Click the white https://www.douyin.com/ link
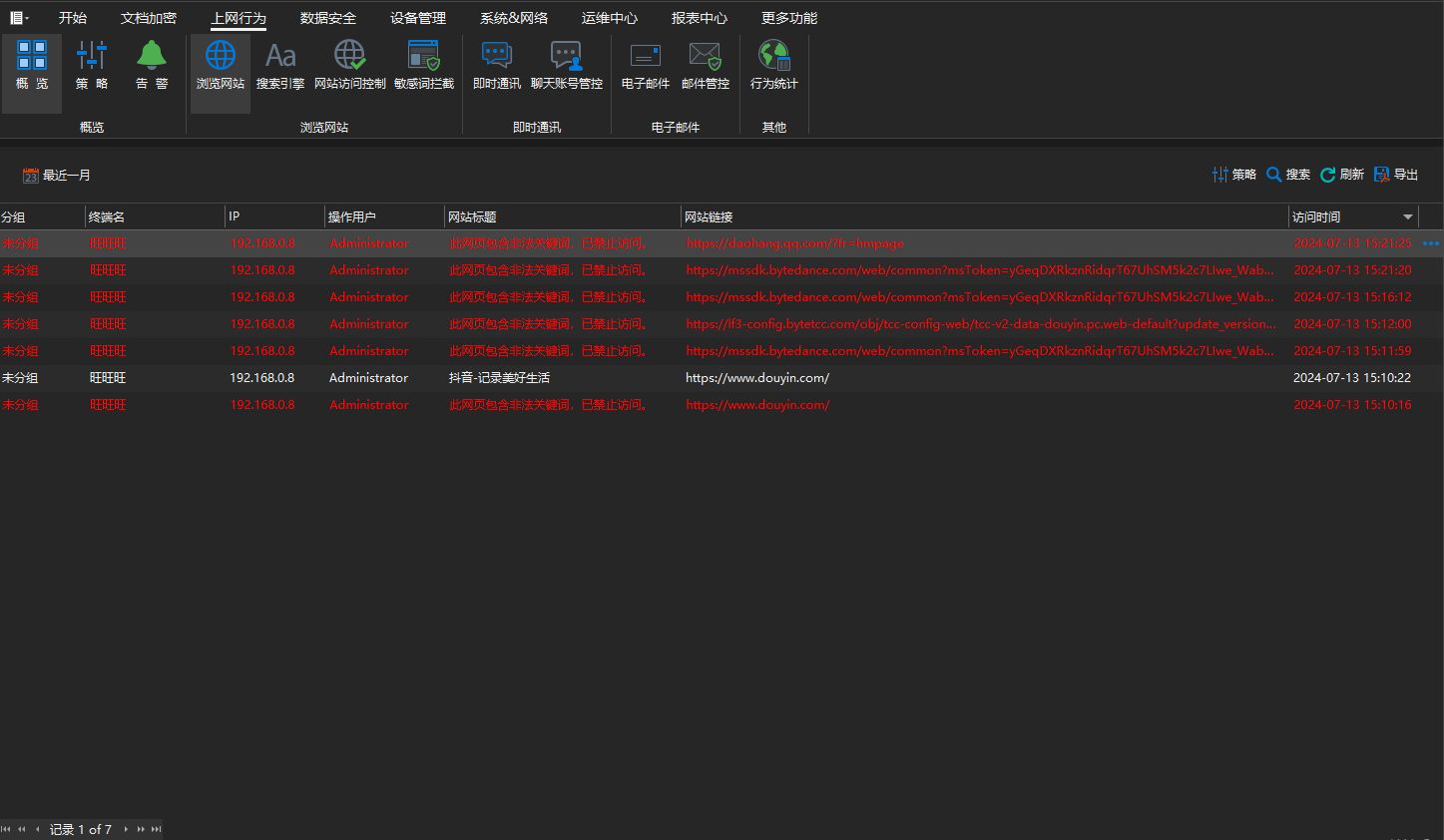 pos(757,378)
